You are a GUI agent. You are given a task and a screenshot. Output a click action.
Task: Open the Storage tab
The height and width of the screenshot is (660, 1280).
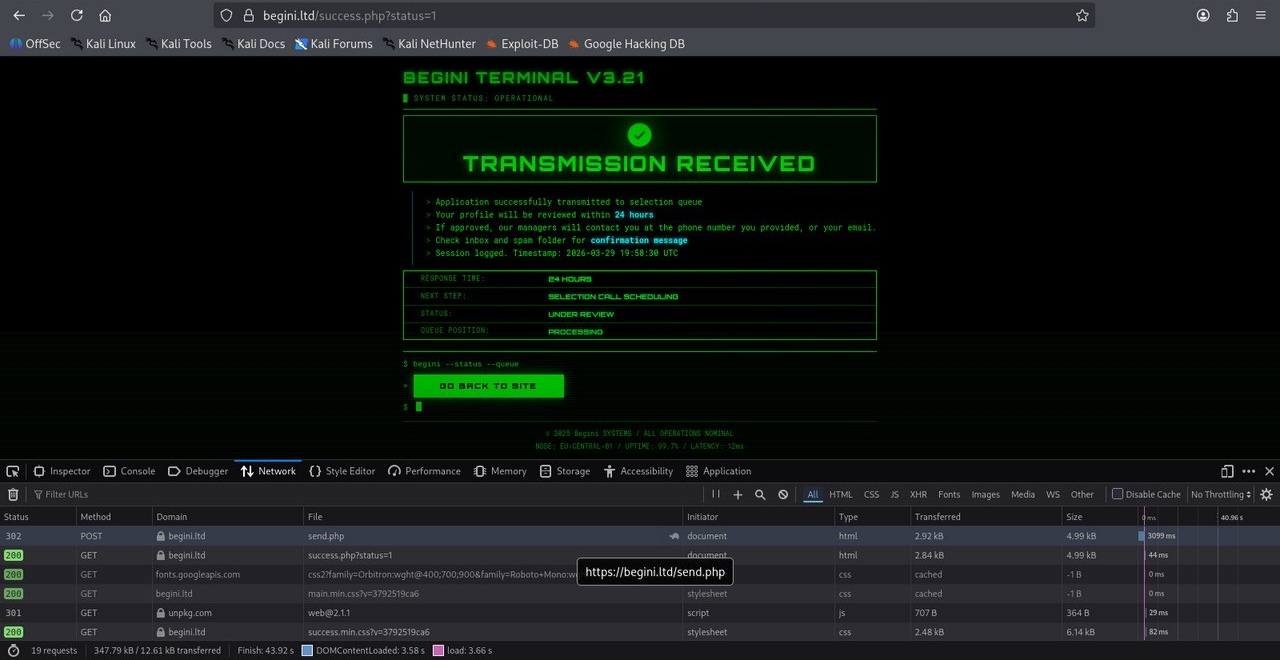(x=565, y=471)
